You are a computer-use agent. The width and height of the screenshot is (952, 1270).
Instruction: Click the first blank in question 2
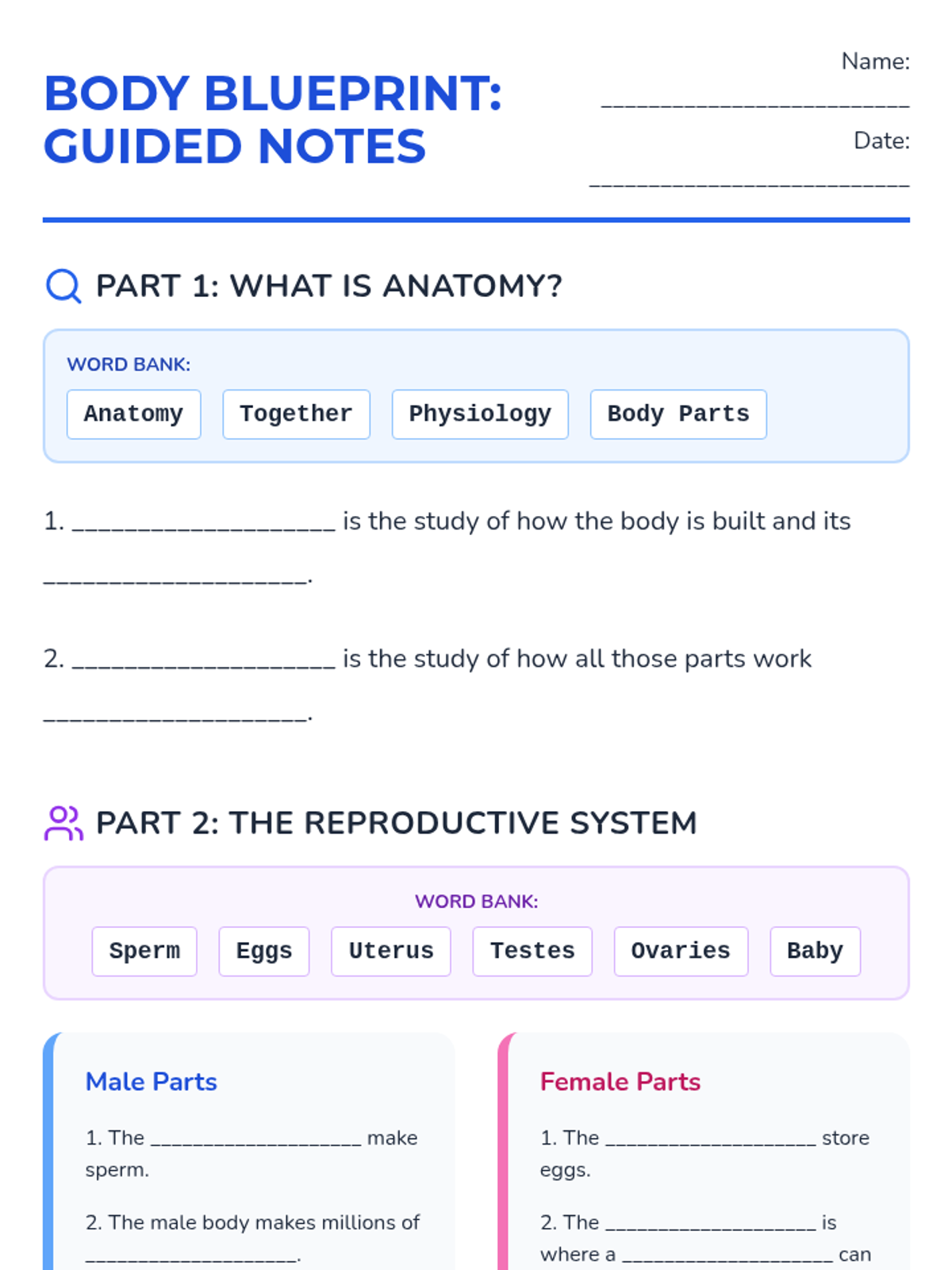[x=204, y=661]
